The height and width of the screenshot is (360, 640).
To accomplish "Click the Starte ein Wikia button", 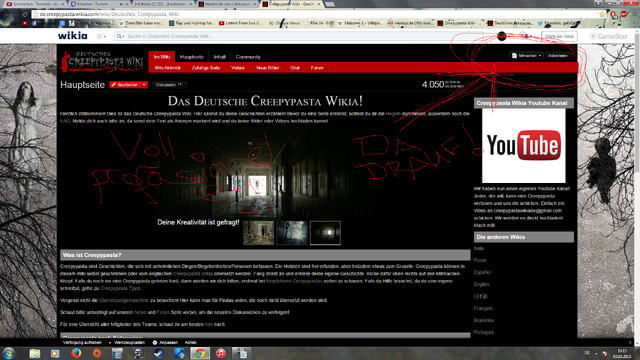I will point(559,36).
